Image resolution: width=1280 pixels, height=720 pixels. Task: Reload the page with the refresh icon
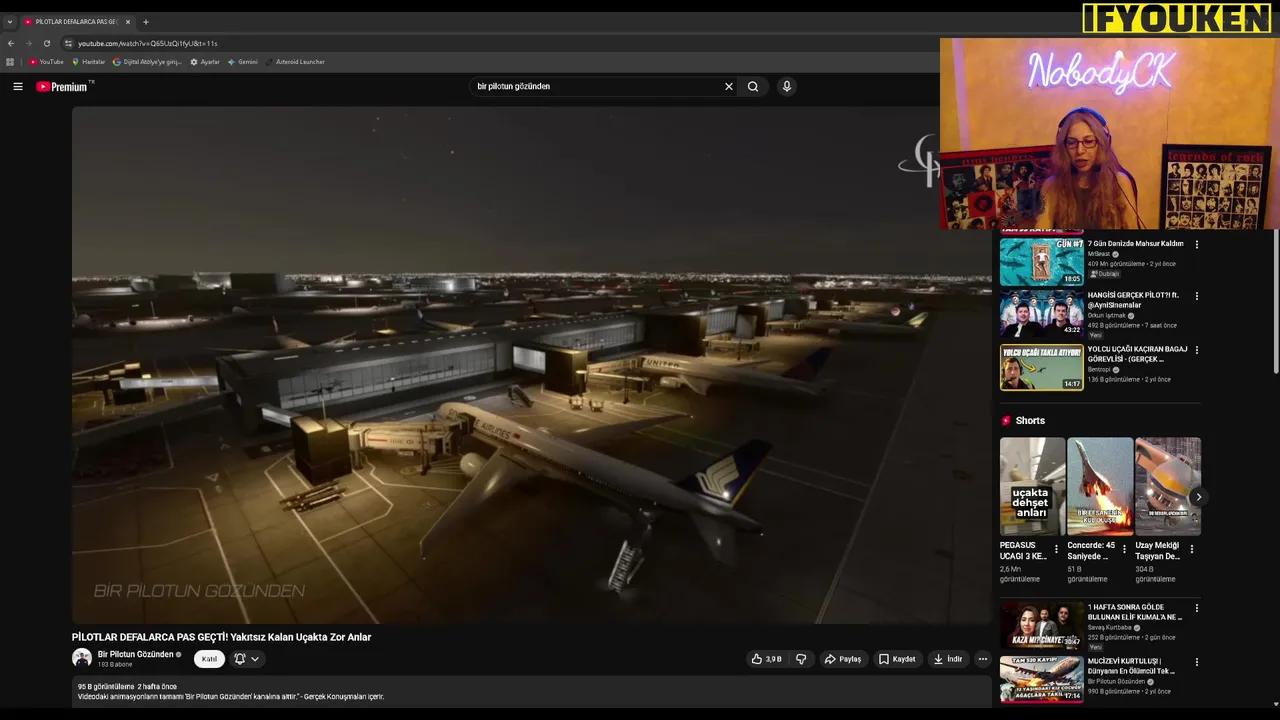click(46, 43)
